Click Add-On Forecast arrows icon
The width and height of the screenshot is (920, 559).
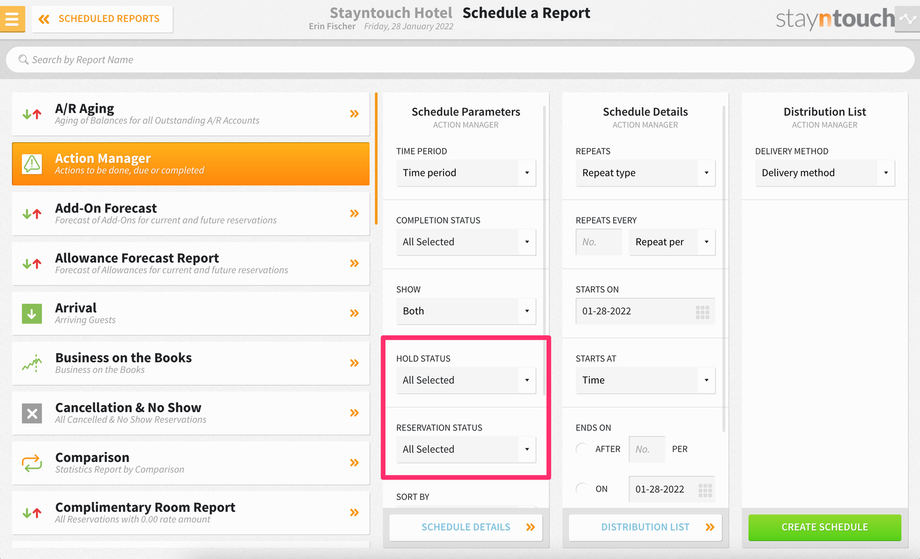point(32,214)
